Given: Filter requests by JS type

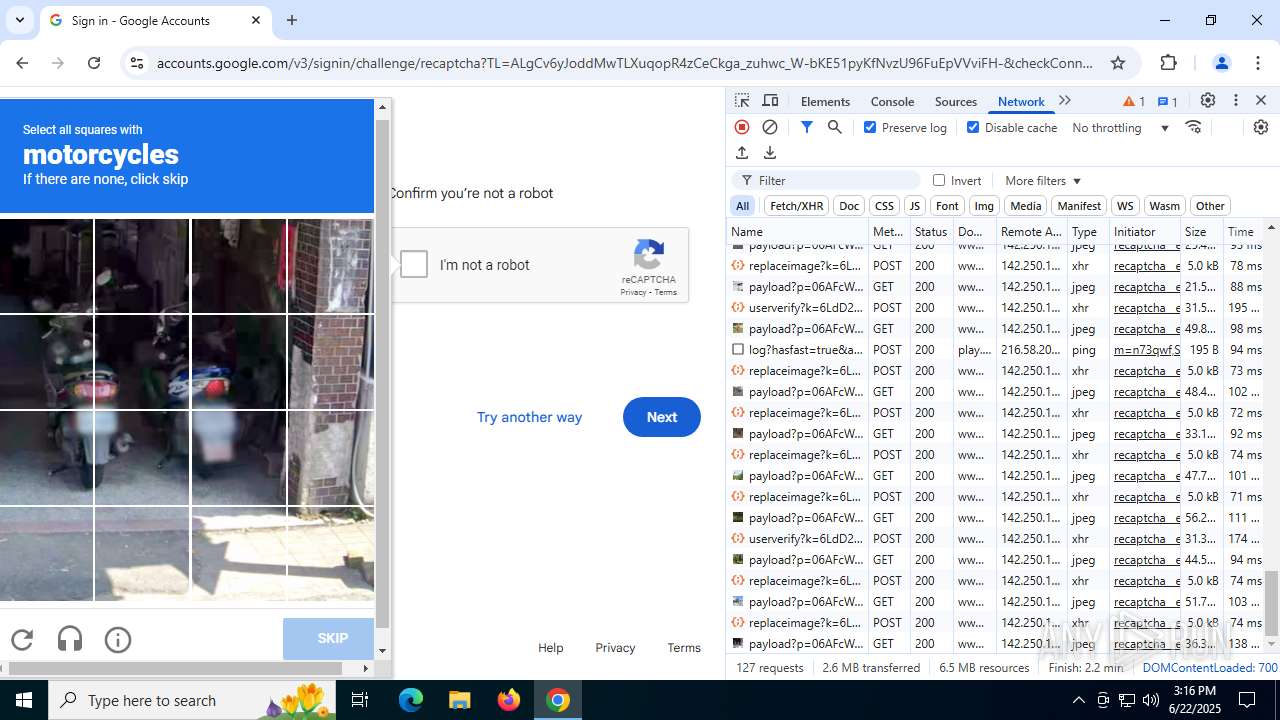Looking at the screenshot, I should 914,206.
